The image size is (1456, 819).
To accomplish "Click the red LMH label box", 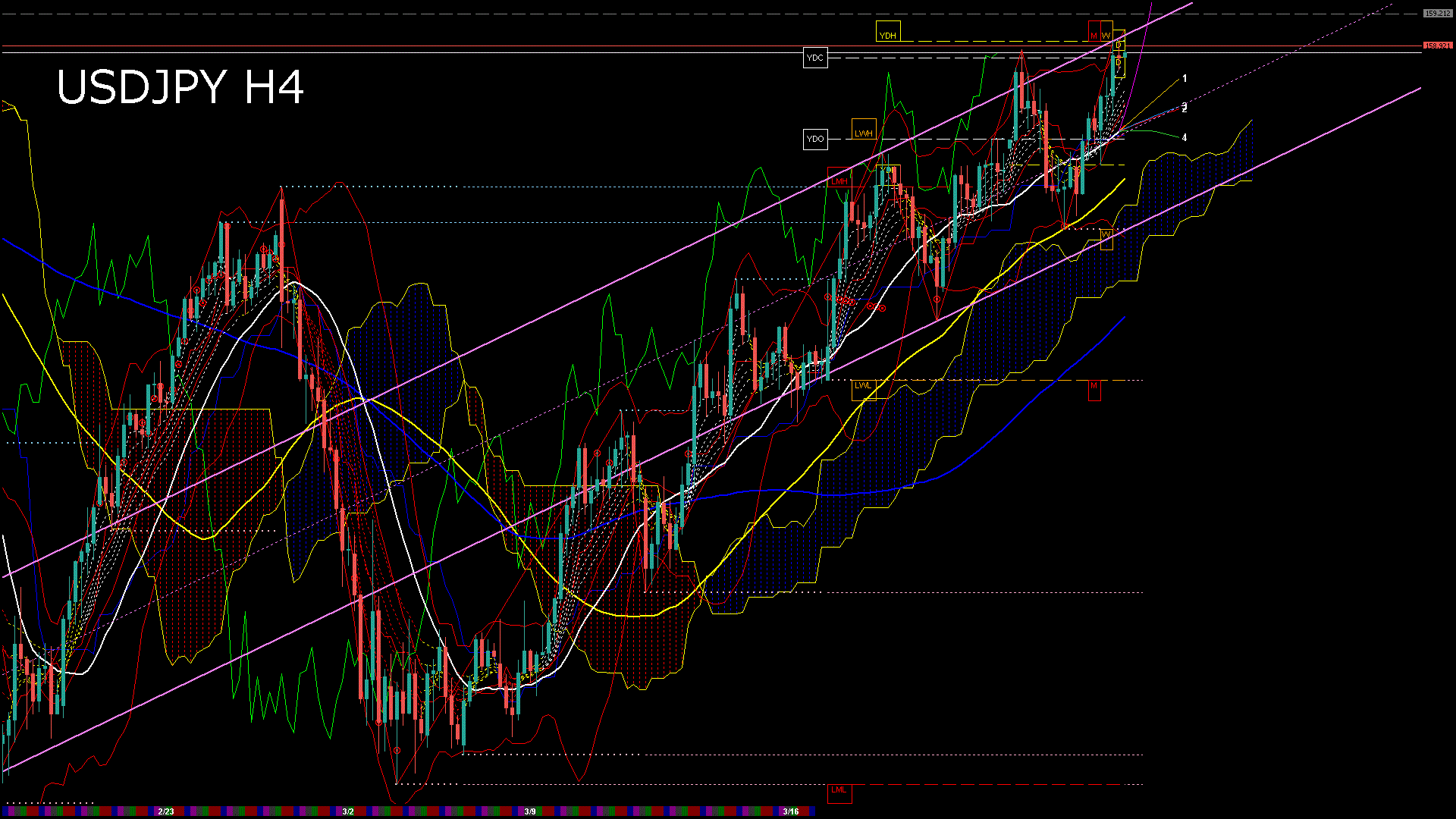I will click(x=839, y=179).
